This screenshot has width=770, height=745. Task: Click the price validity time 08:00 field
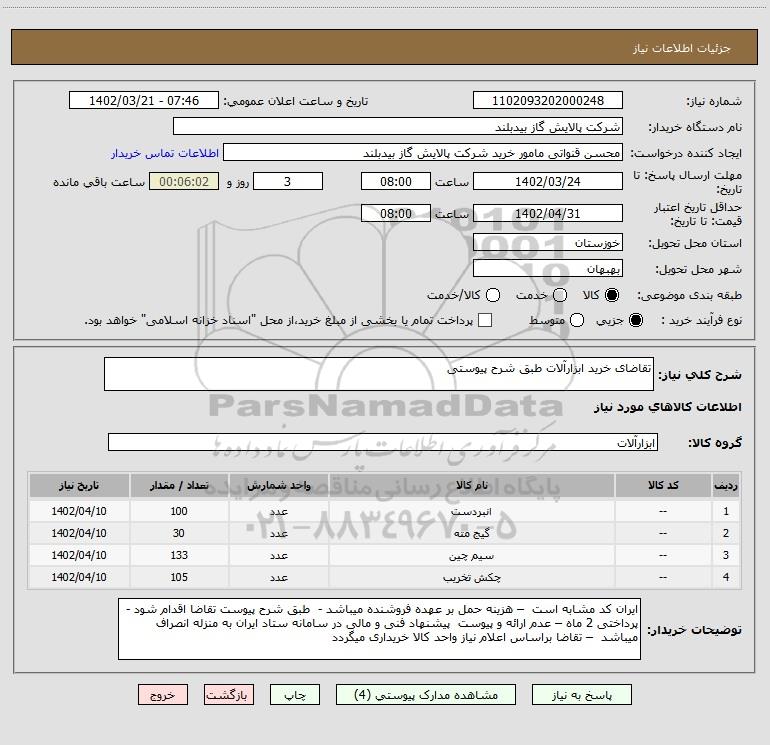click(396, 213)
